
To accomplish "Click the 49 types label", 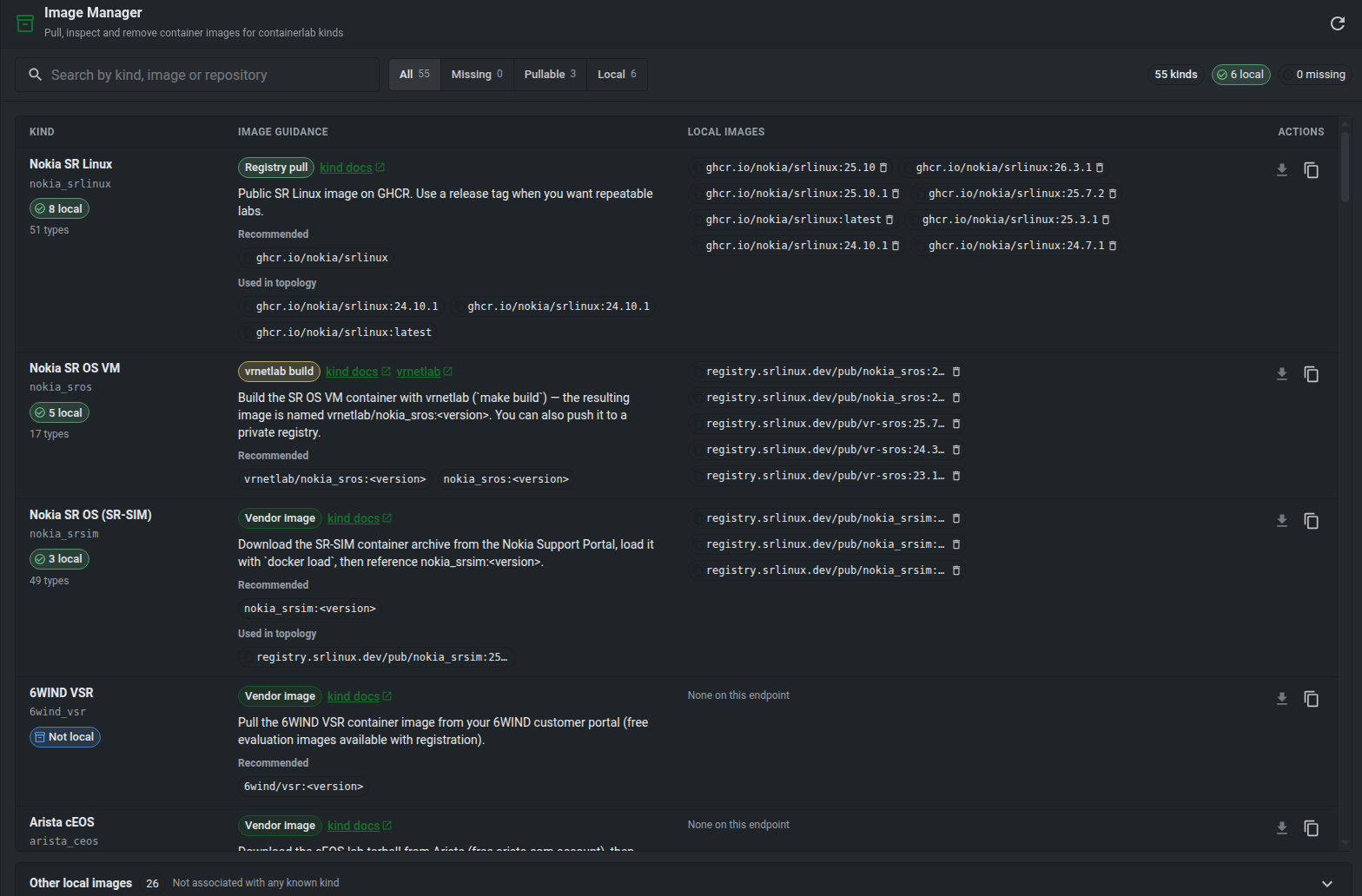I will [49, 581].
